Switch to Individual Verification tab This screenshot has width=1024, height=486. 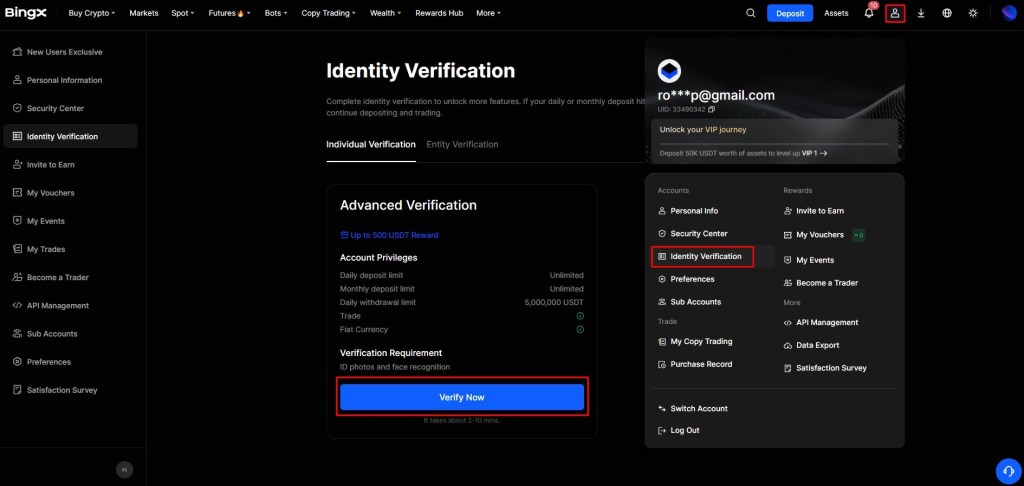point(371,144)
